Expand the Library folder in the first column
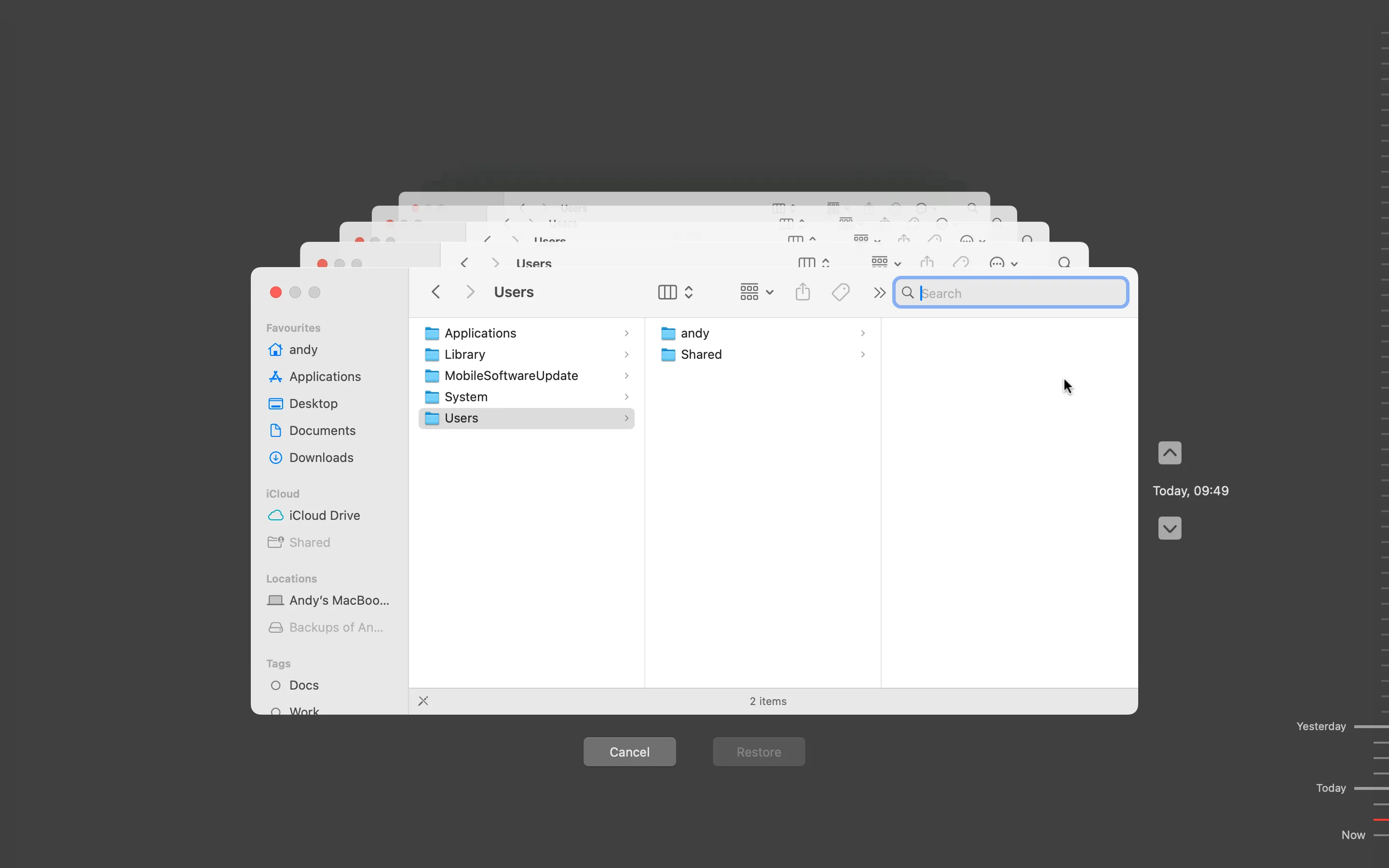 pos(626,355)
